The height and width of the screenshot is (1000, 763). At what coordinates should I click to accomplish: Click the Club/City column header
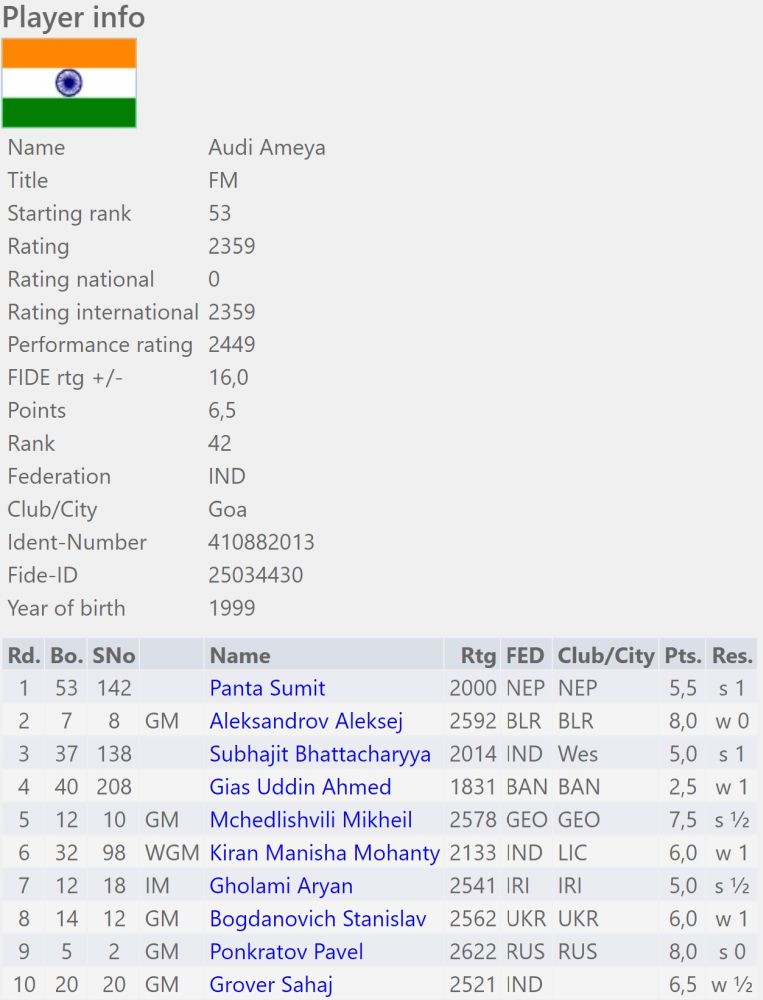[x=605, y=655]
